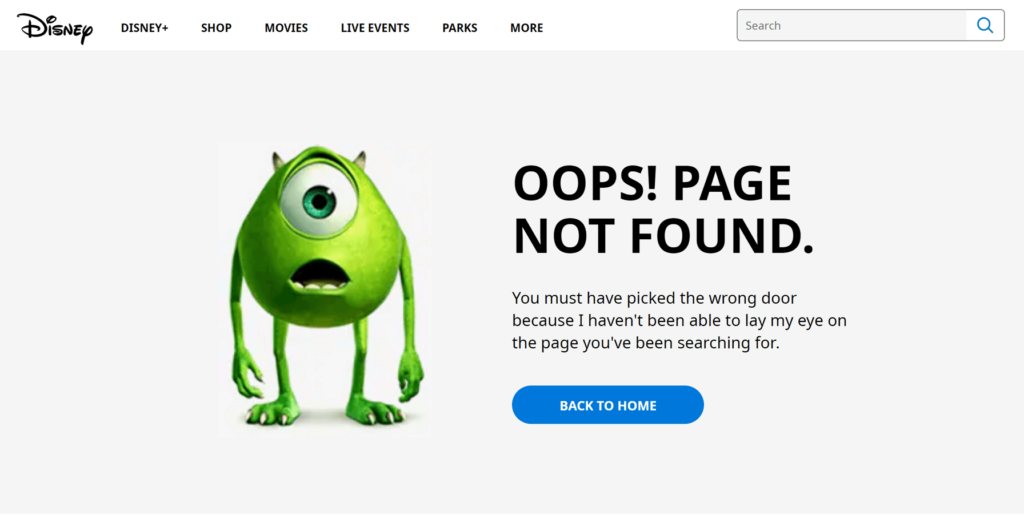Go to the Shop menu item
This screenshot has height=523, width=1024.
point(216,28)
